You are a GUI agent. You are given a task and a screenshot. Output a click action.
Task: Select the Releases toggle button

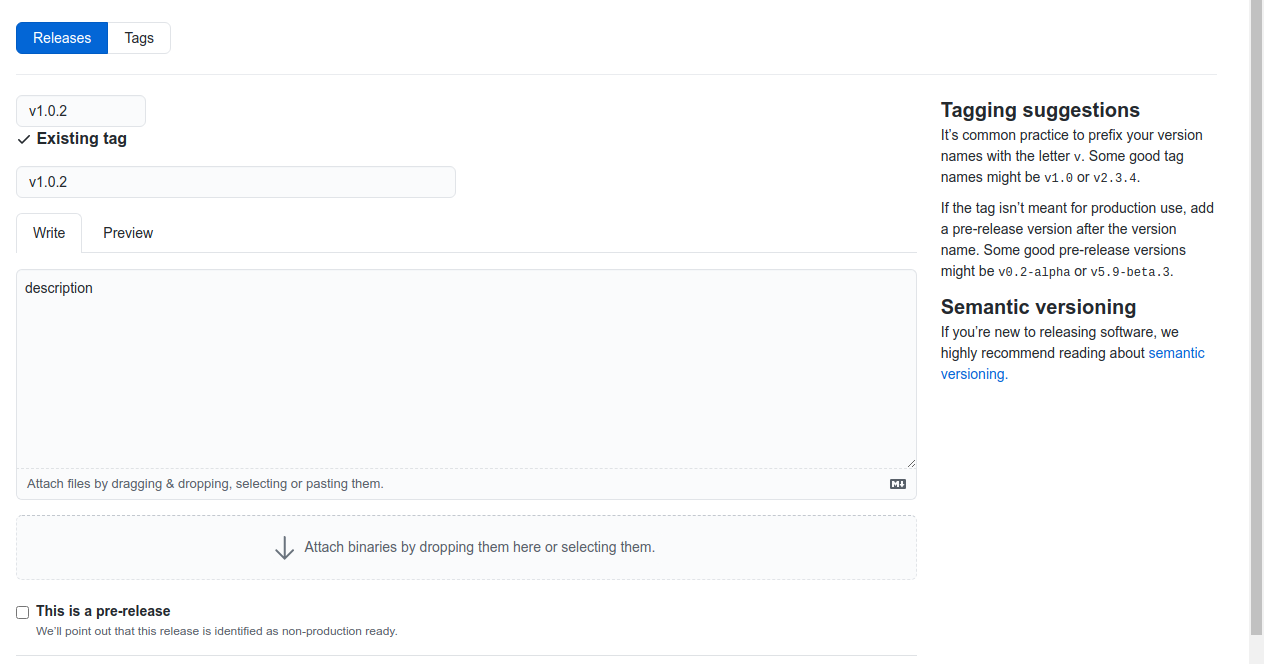pos(61,37)
